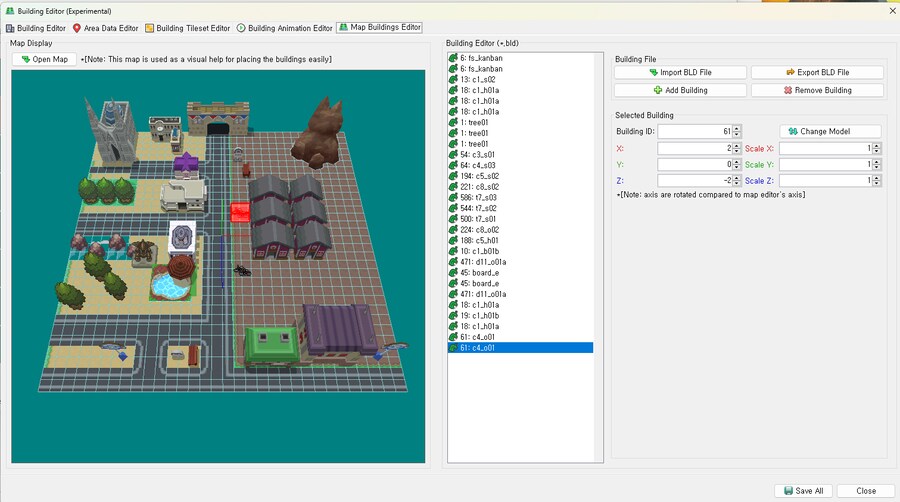Adjust the Y position spinner arrows
This screenshot has width=900, height=502.
pyautogui.click(x=737, y=164)
